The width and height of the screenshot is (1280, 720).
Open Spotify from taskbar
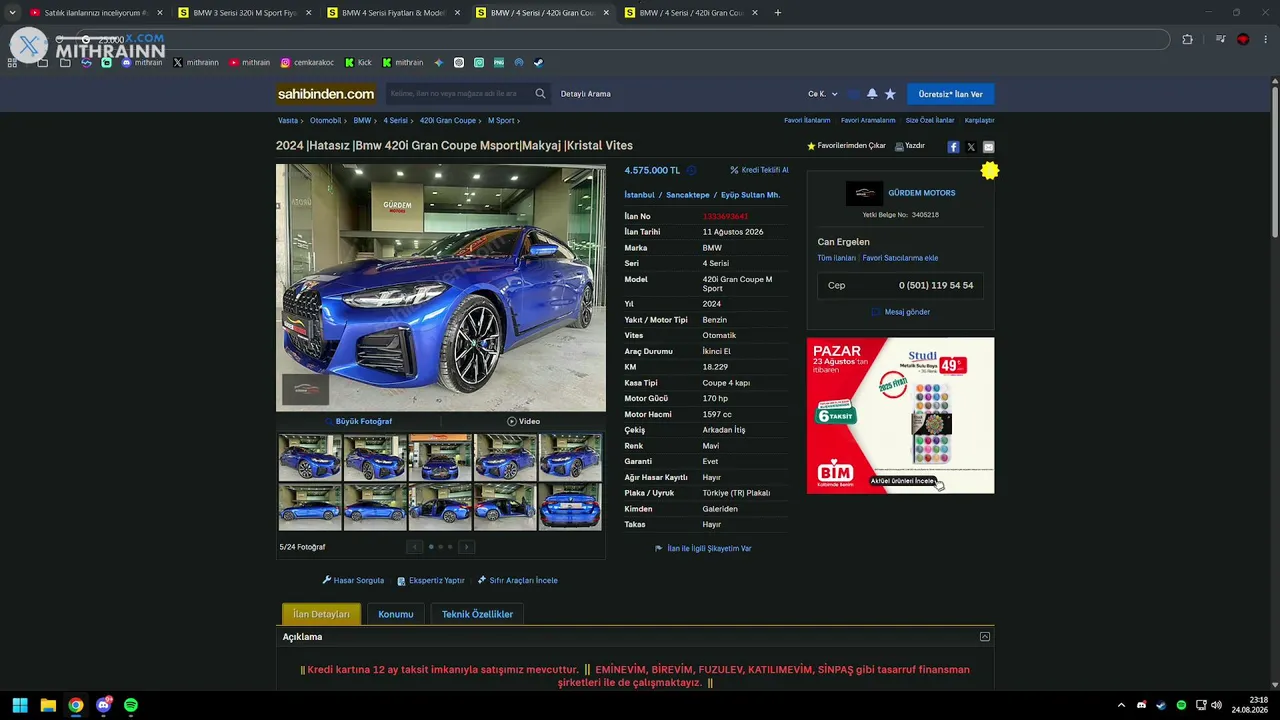coord(131,705)
